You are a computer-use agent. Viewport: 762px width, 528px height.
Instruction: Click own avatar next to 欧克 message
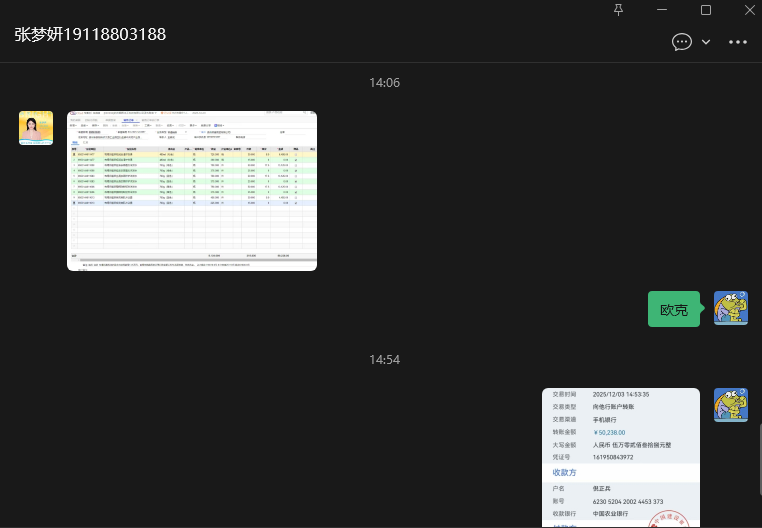[731, 309]
